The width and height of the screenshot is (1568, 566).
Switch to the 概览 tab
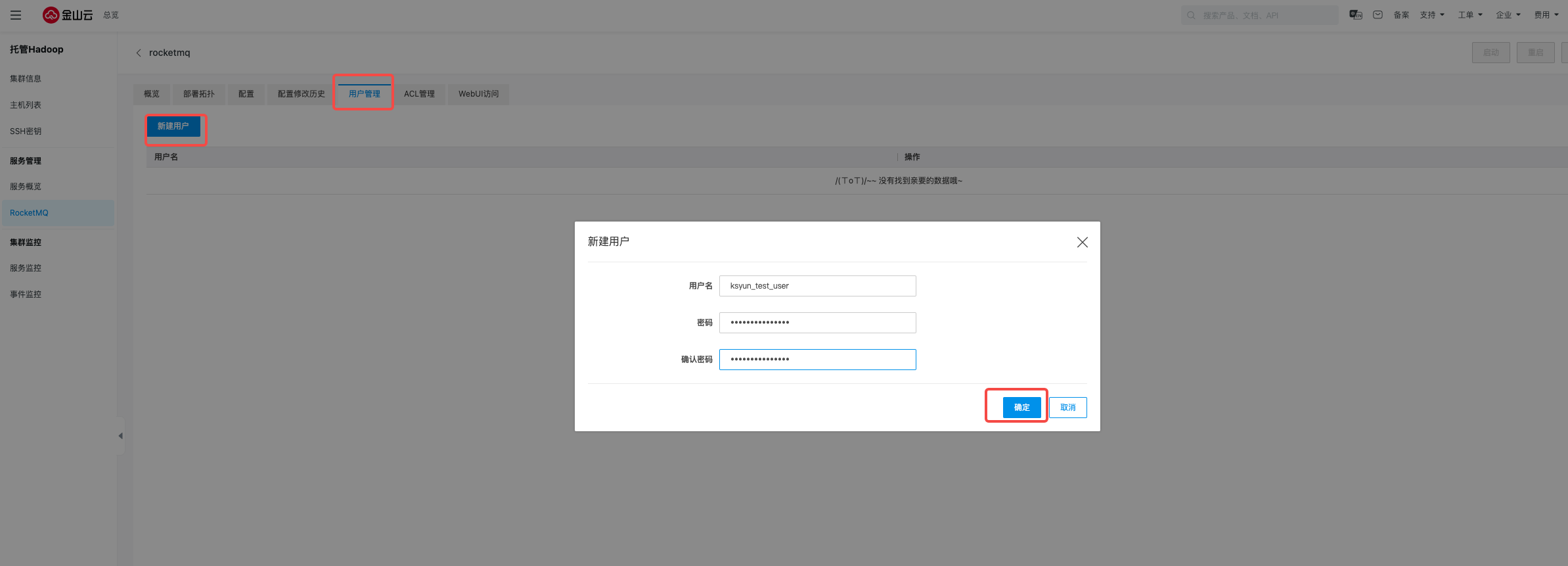(x=152, y=94)
